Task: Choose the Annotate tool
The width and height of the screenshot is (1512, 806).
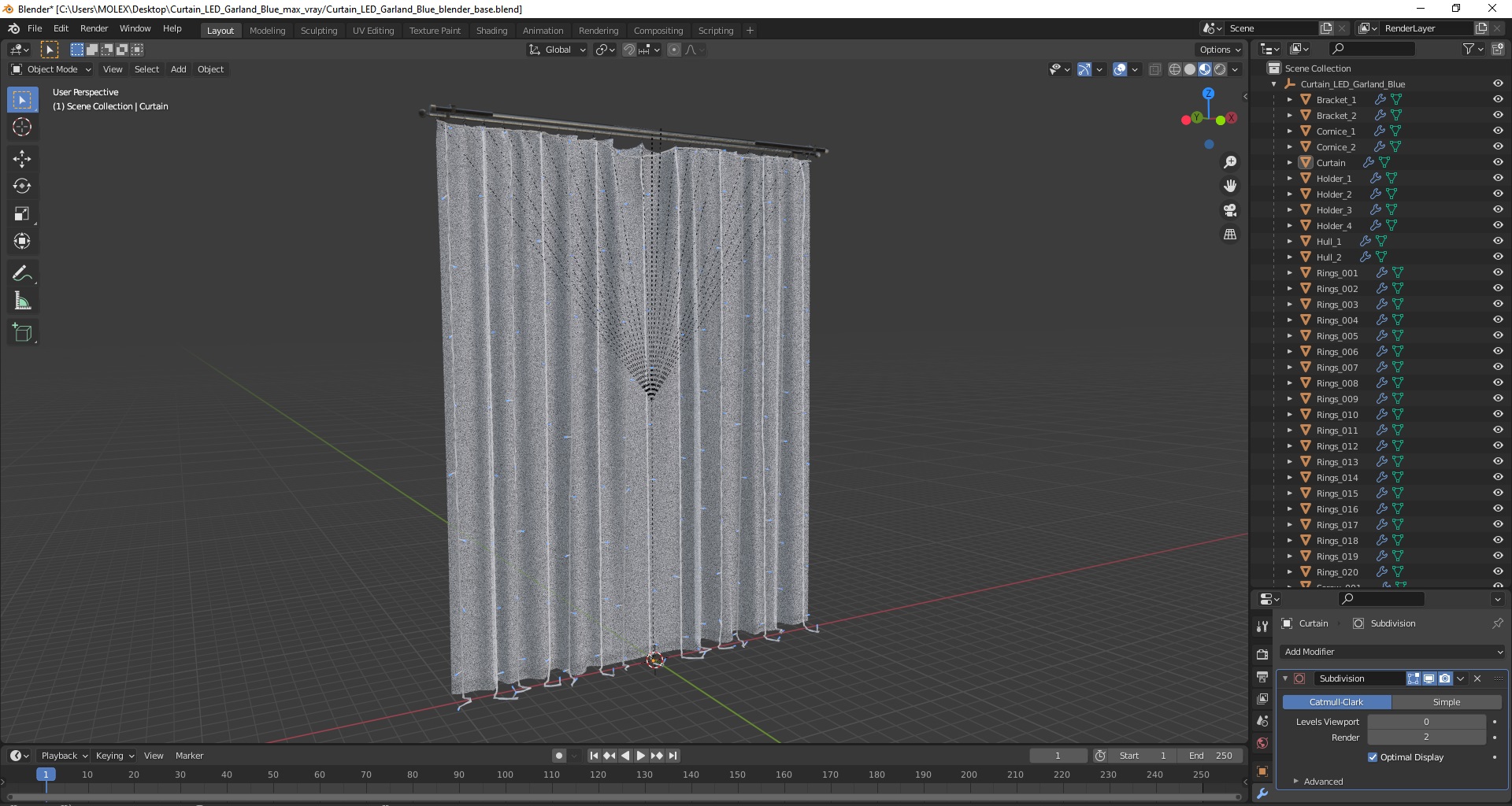Action: pos(22,273)
